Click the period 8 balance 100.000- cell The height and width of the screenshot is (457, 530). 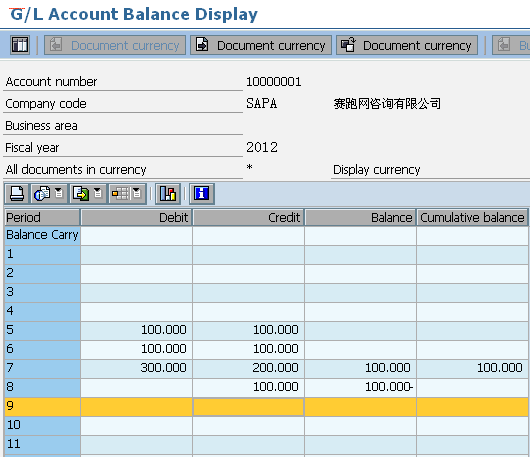pos(360,387)
